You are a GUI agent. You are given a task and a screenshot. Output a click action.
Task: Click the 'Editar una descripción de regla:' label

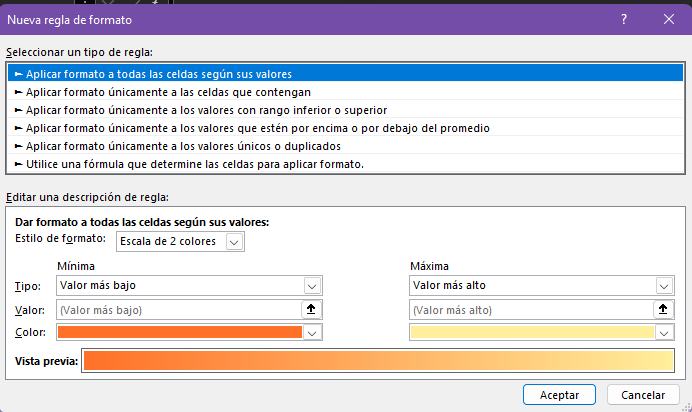pos(87,197)
